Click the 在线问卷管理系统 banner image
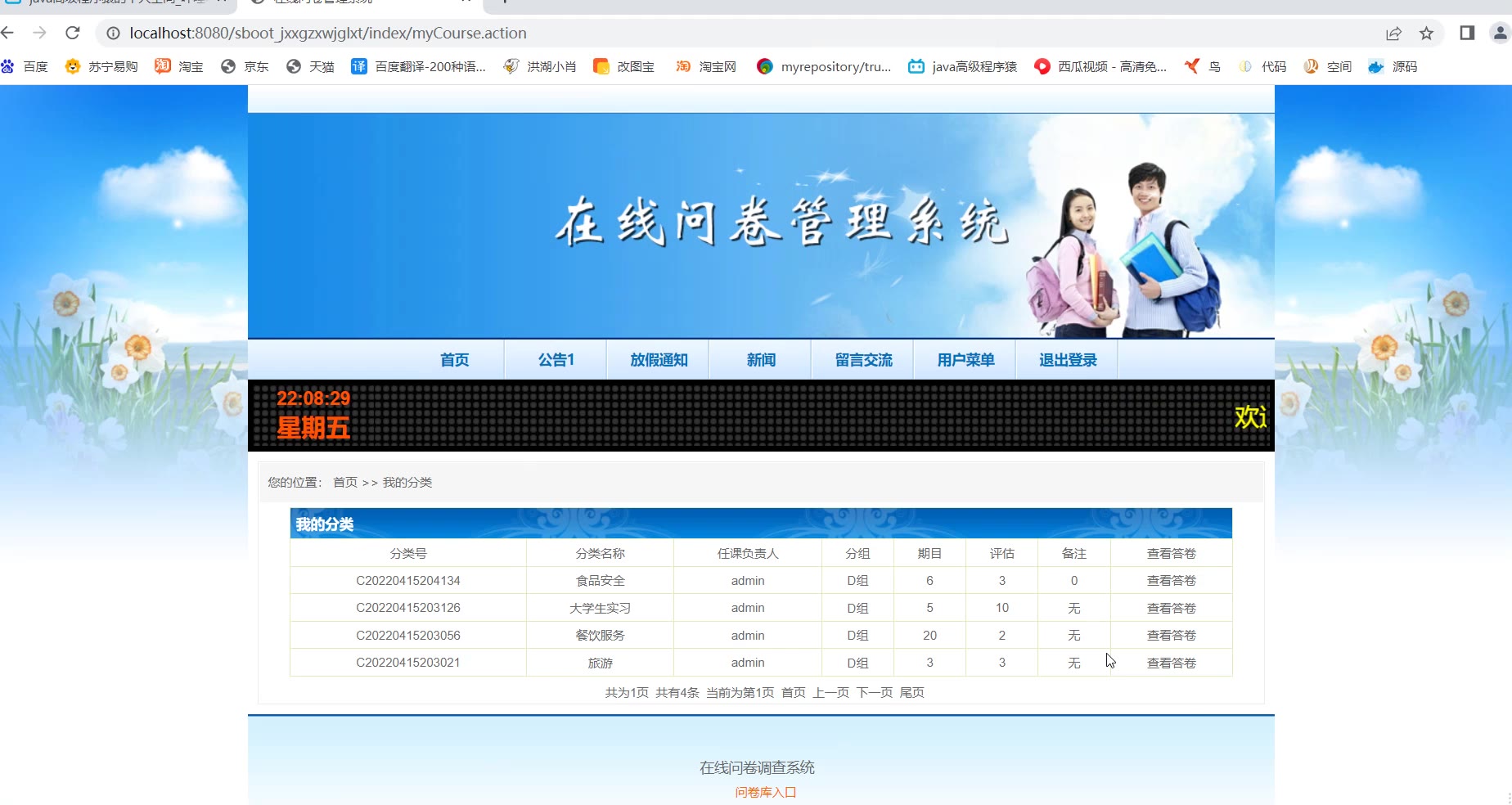This screenshot has width=1512, height=805. (x=761, y=226)
